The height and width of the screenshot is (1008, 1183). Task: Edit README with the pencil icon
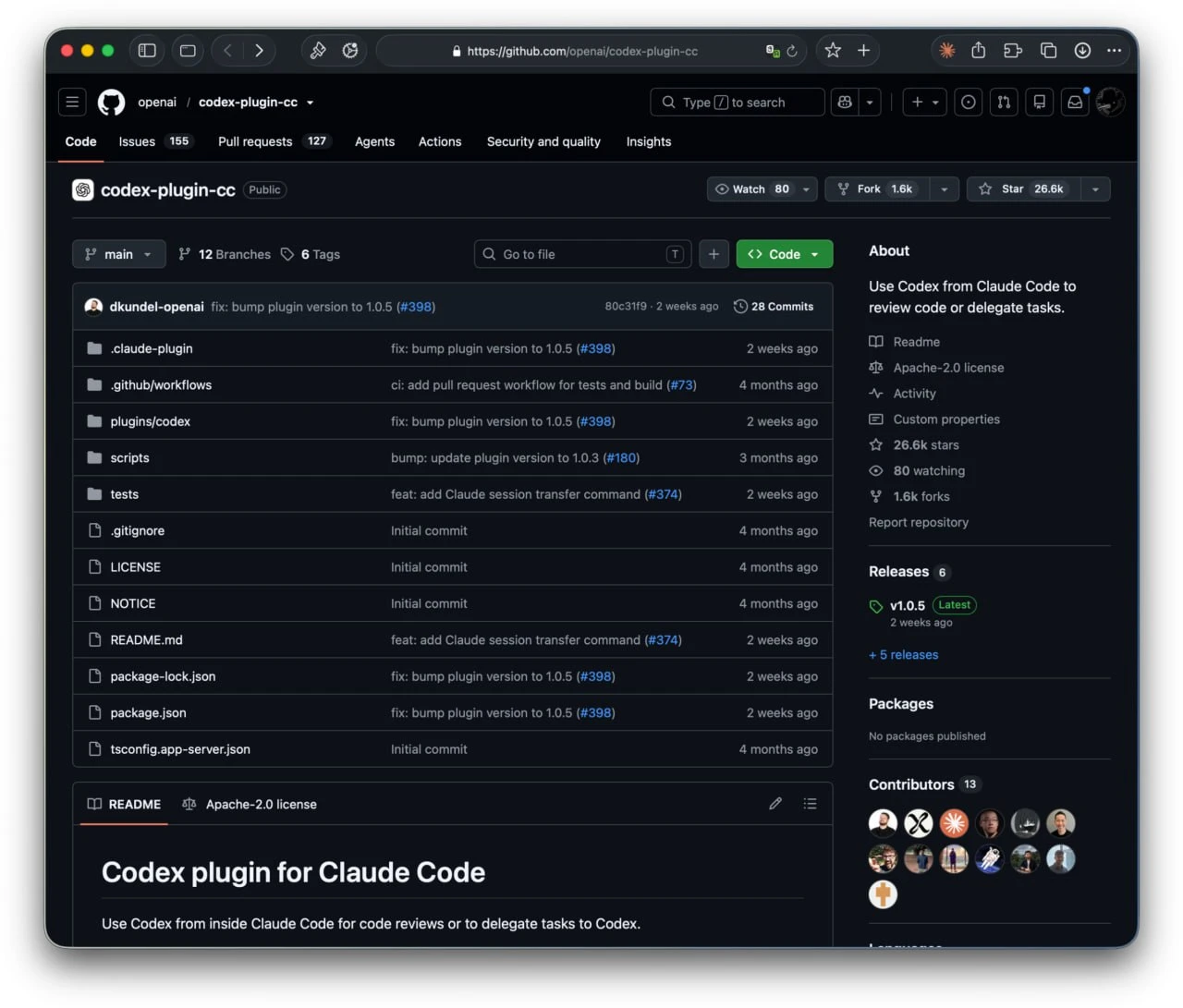775,804
